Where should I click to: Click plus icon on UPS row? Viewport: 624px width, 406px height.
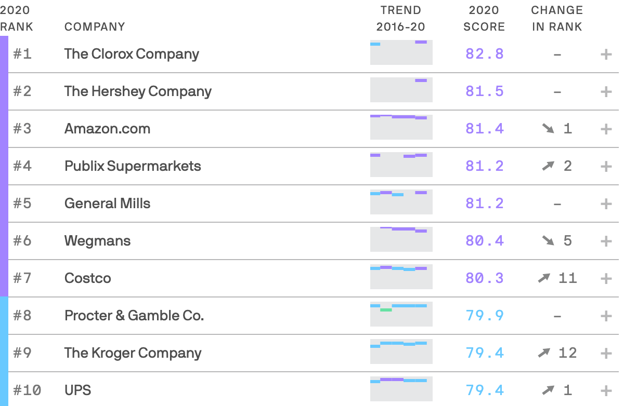tap(606, 390)
